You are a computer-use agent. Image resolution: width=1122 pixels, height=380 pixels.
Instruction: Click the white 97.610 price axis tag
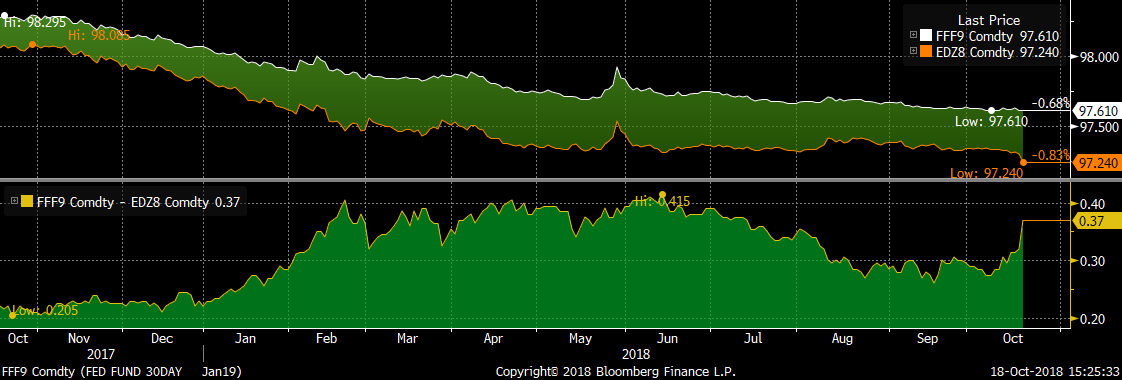tap(1096, 111)
